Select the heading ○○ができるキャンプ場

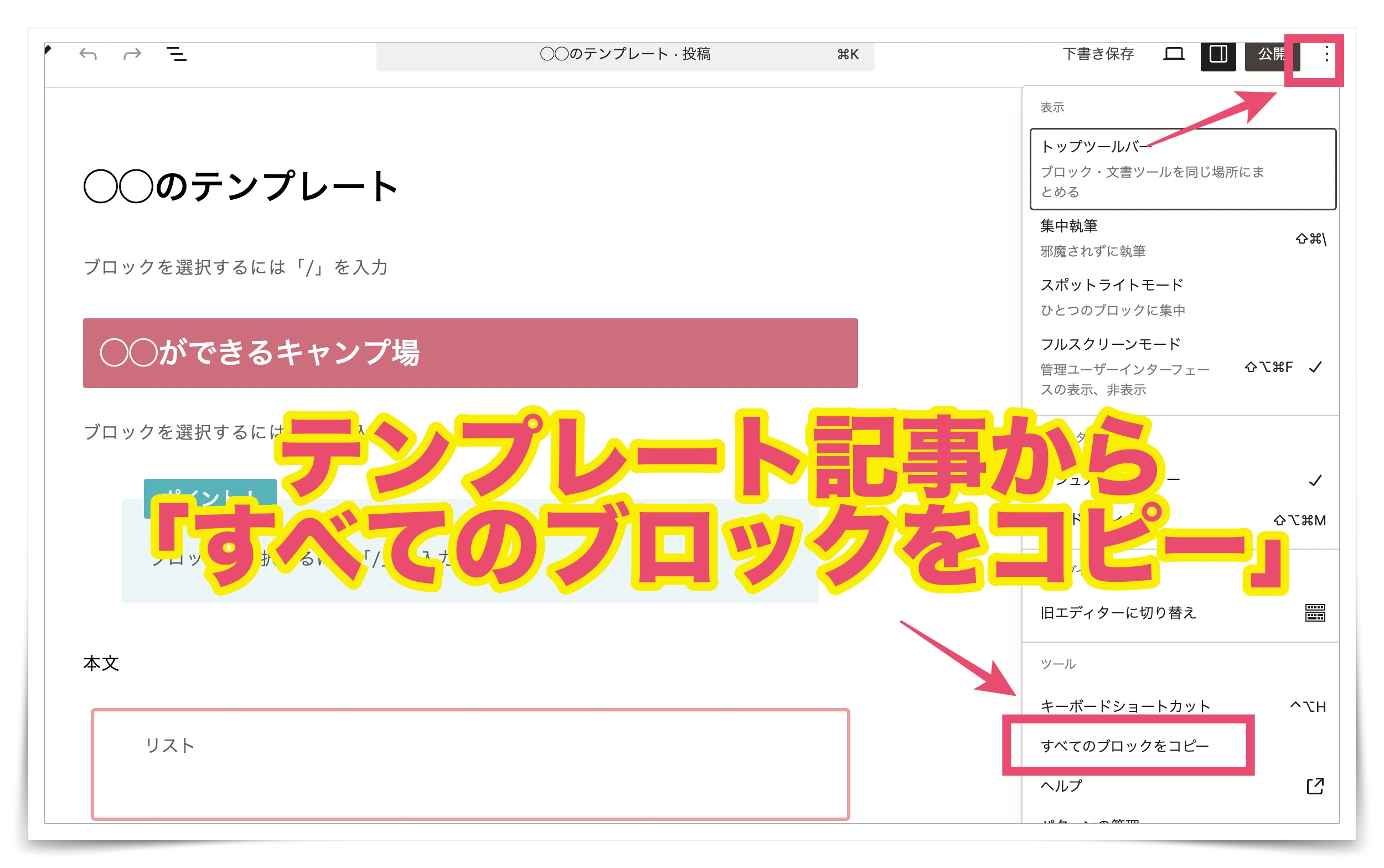coord(470,353)
